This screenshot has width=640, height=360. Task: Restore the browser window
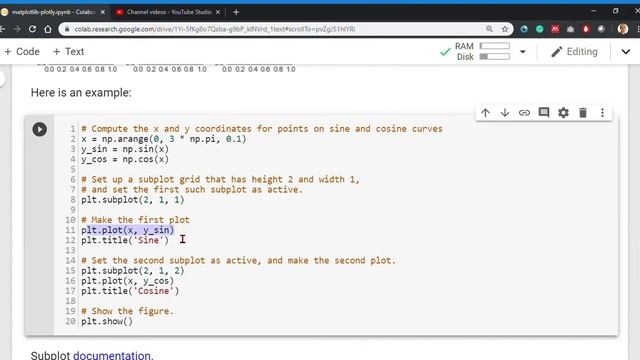(x=616, y=11)
